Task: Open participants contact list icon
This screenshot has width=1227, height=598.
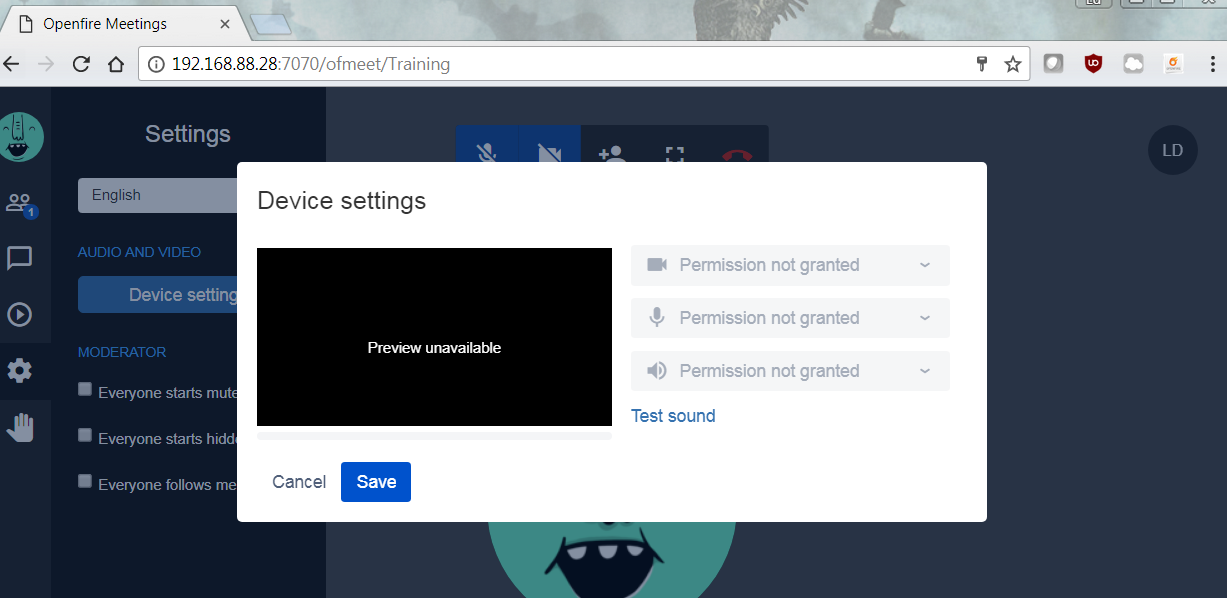Action: point(20,203)
